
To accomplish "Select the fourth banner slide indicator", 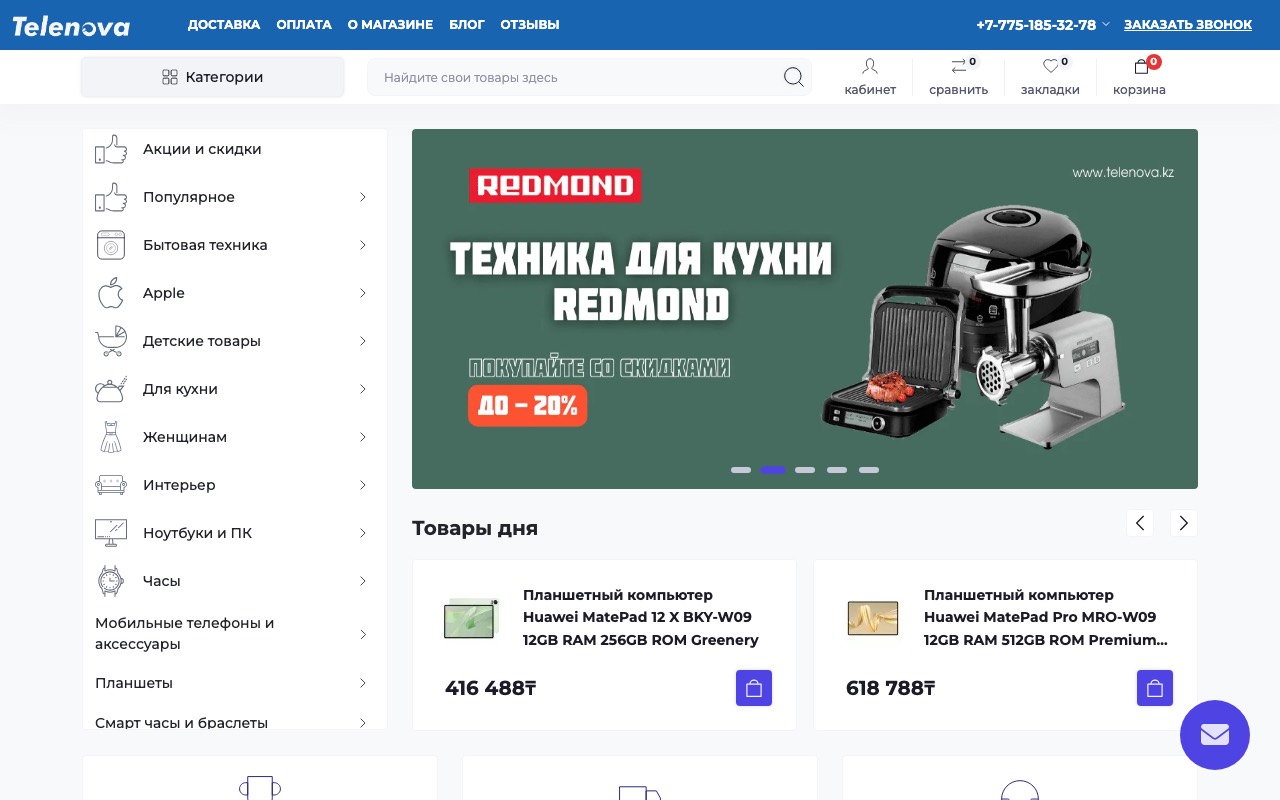I will (x=837, y=470).
